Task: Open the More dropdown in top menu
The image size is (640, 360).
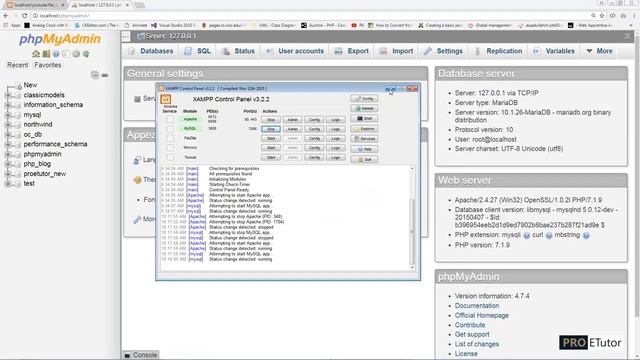Action: (599, 51)
